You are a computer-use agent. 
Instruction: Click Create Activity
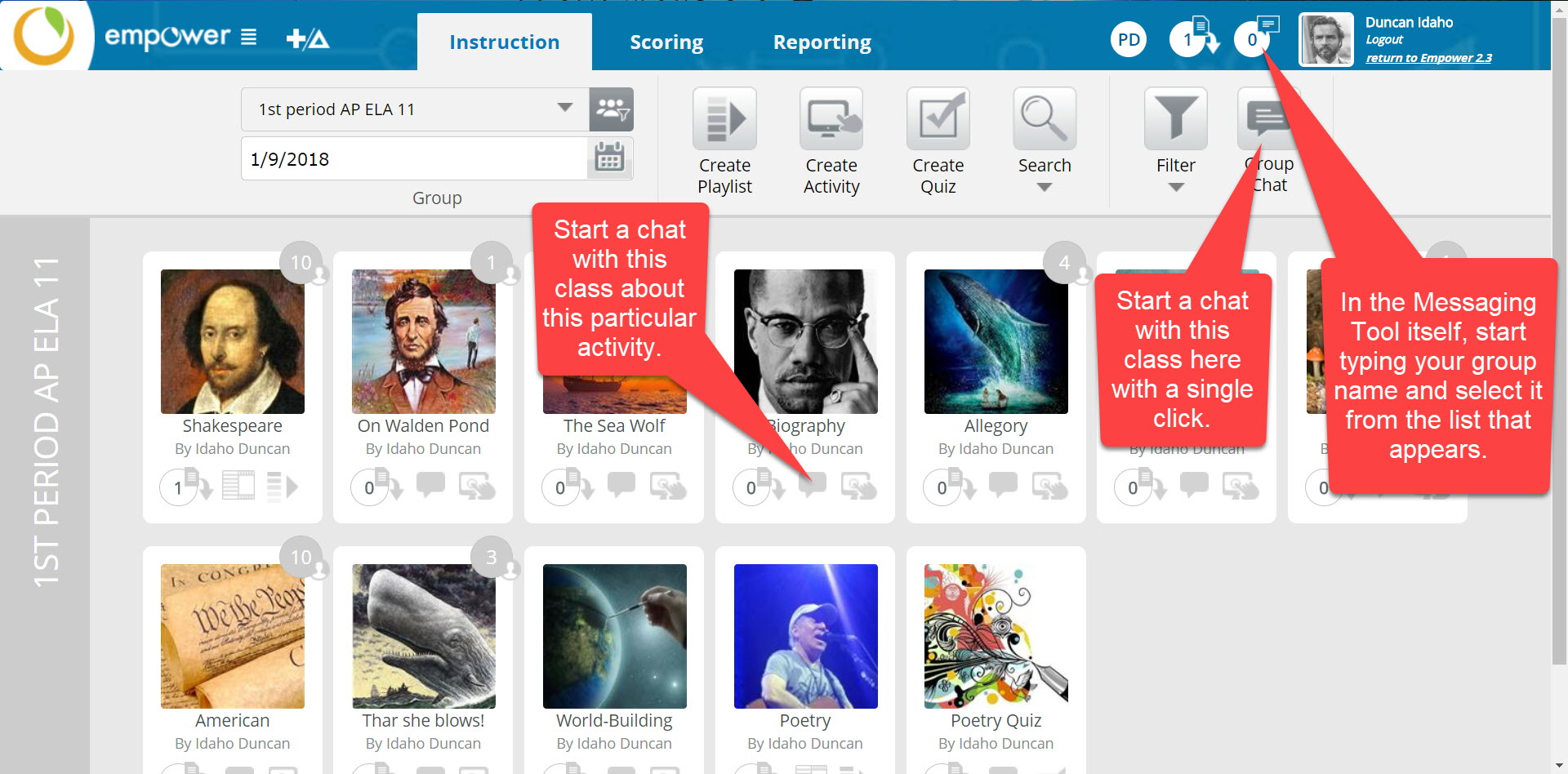coord(831,142)
